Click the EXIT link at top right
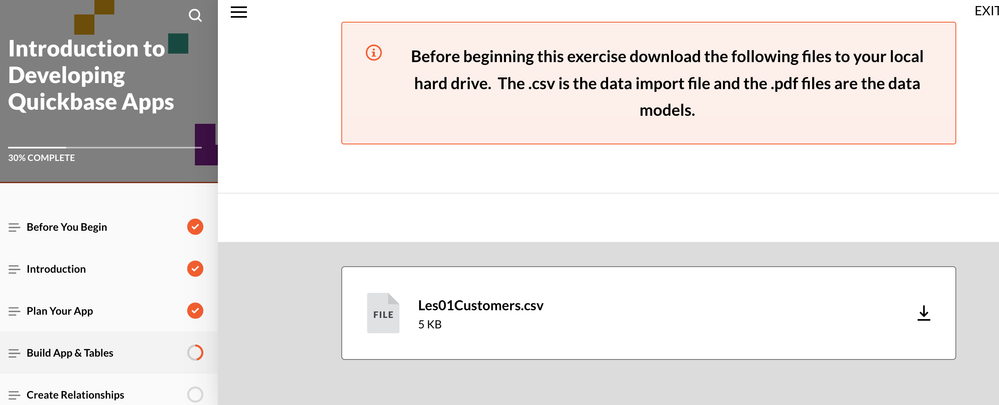The width and height of the screenshot is (999, 405). [x=986, y=11]
